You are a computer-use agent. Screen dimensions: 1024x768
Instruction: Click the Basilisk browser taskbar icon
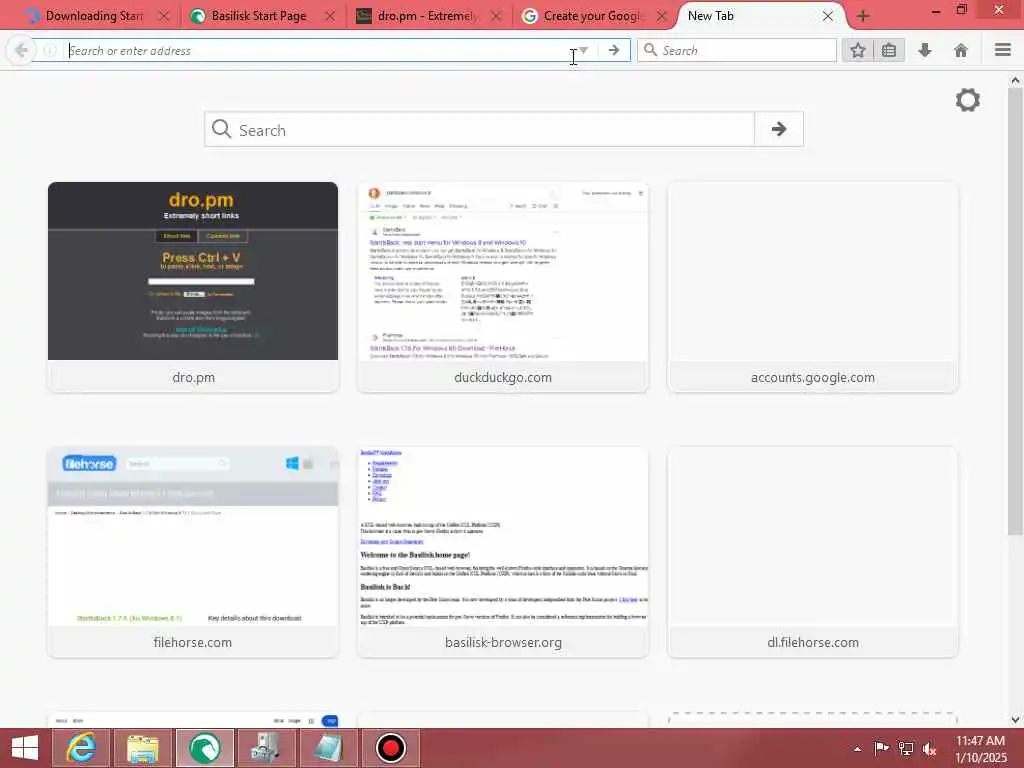[205, 748]
